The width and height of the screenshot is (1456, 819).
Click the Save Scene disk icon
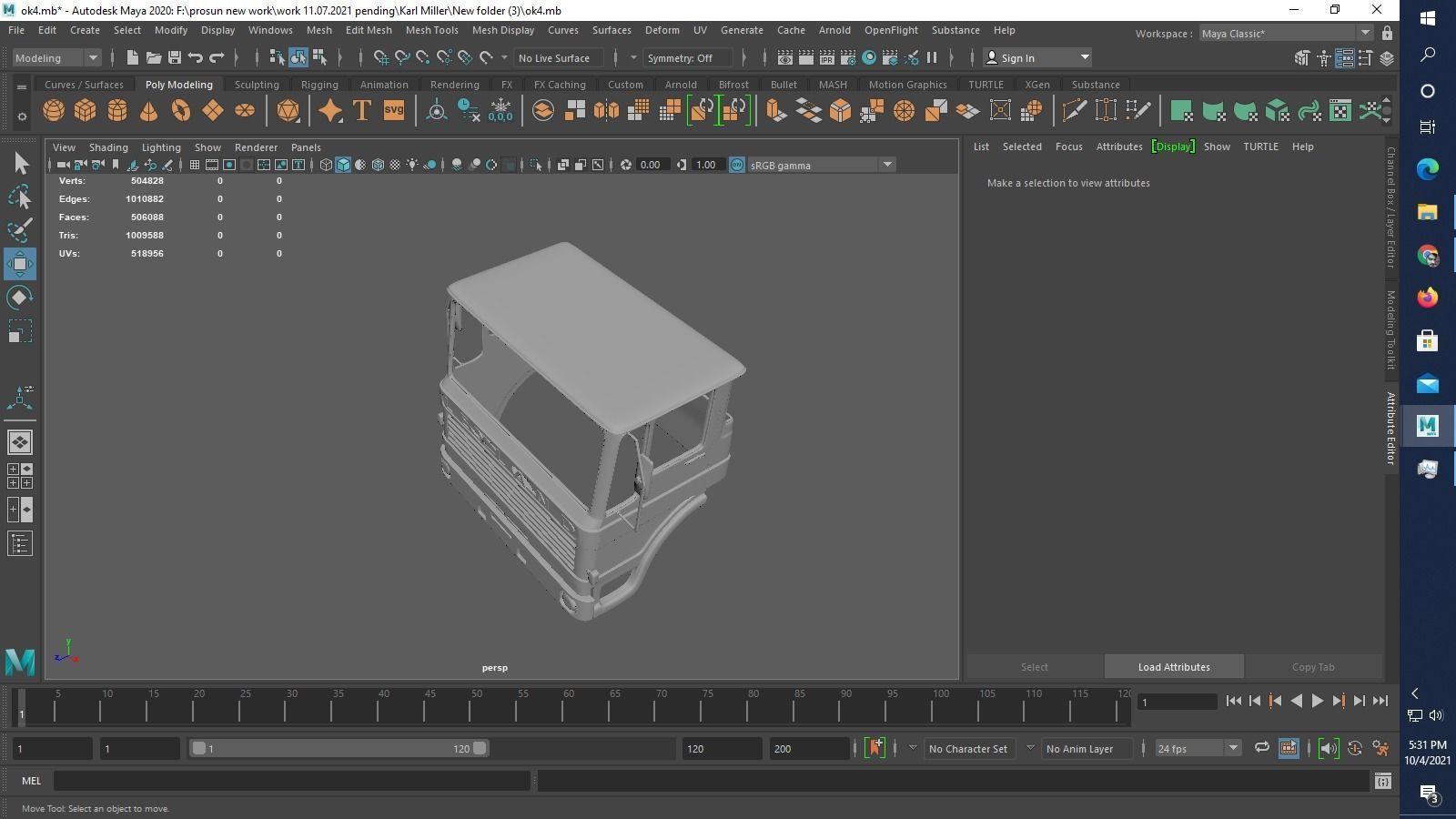[174, 57]
